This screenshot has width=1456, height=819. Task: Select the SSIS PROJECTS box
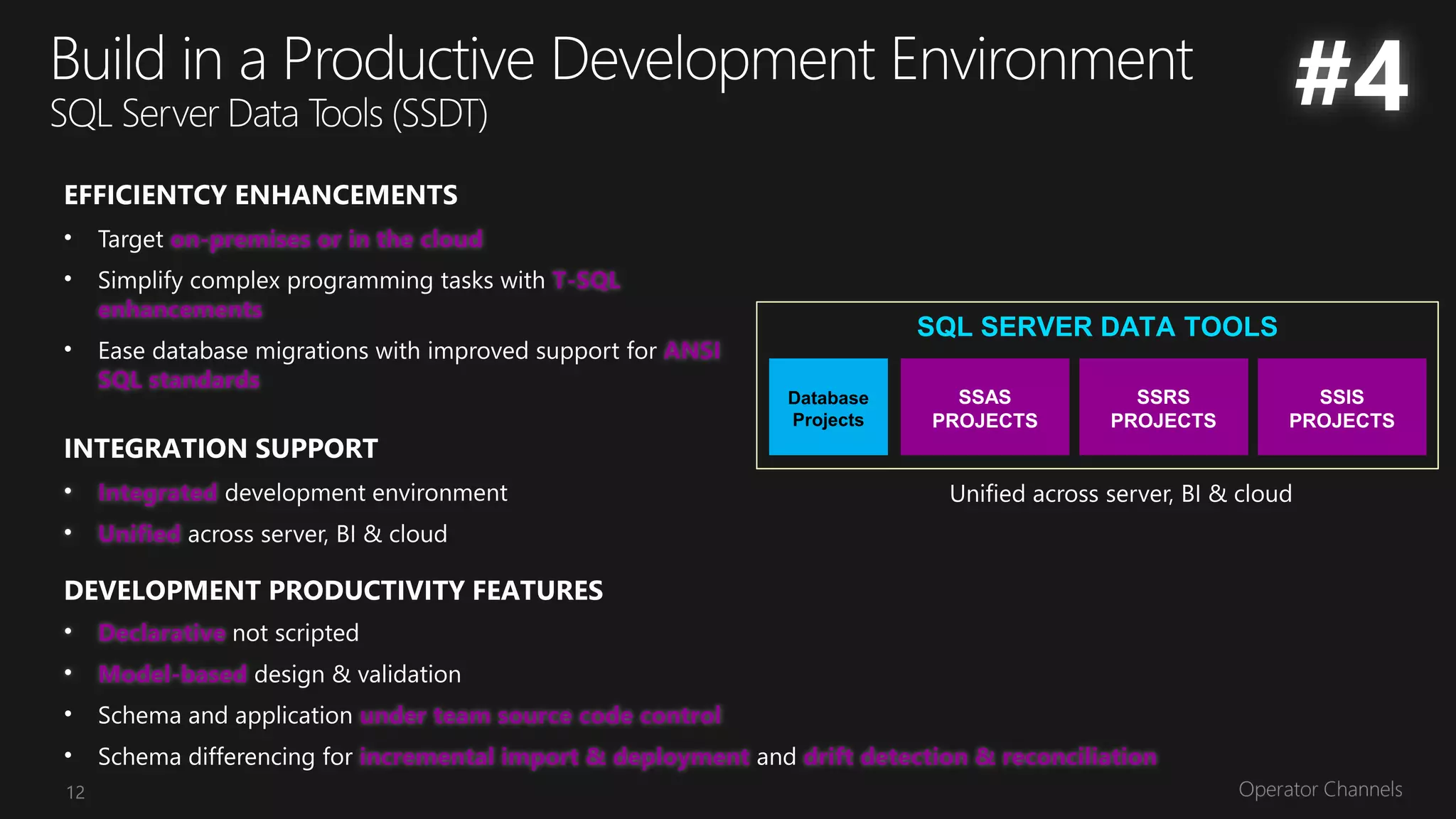click(x=1342, y=407)
